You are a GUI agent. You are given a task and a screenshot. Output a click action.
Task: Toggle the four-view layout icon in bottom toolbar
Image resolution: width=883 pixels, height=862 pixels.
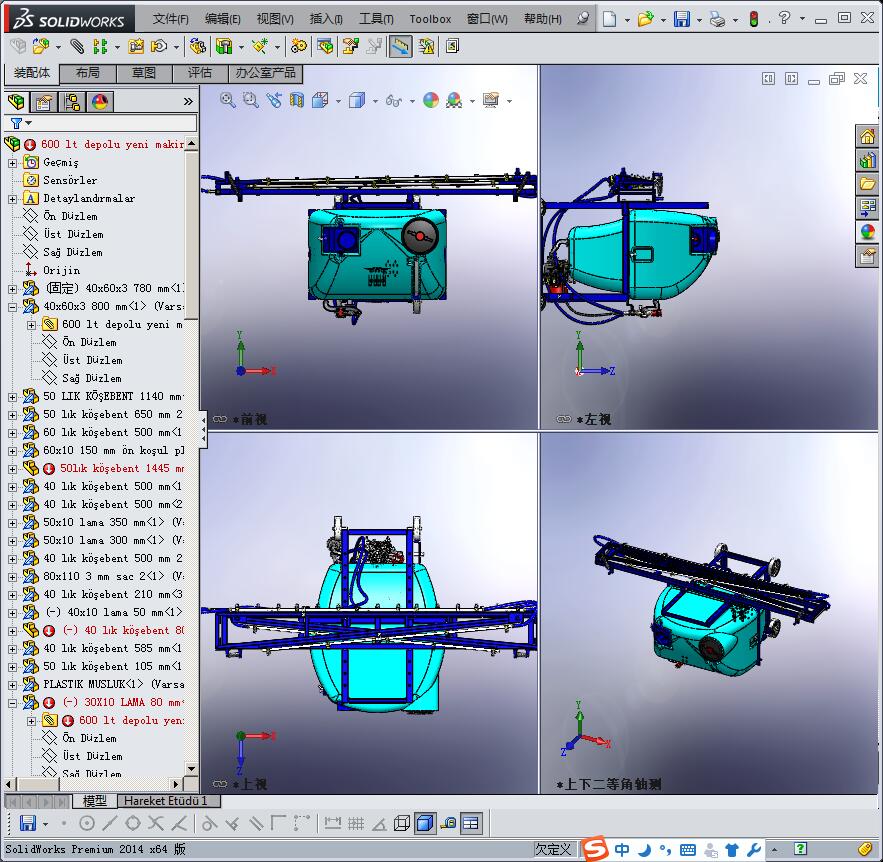(x=470, y=823)
